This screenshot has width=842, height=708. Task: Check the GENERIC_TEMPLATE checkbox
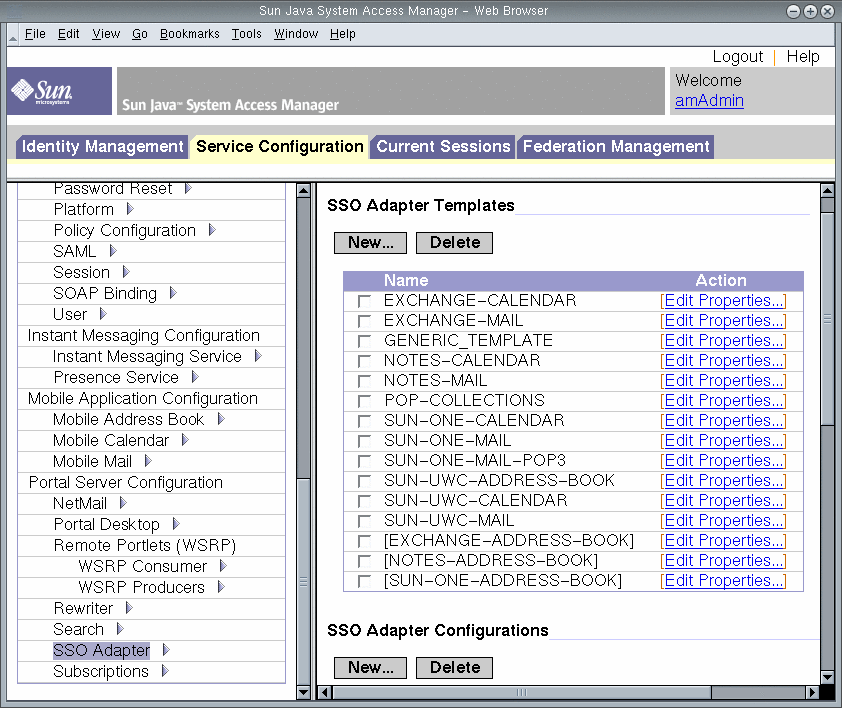[x=364, y=341]
